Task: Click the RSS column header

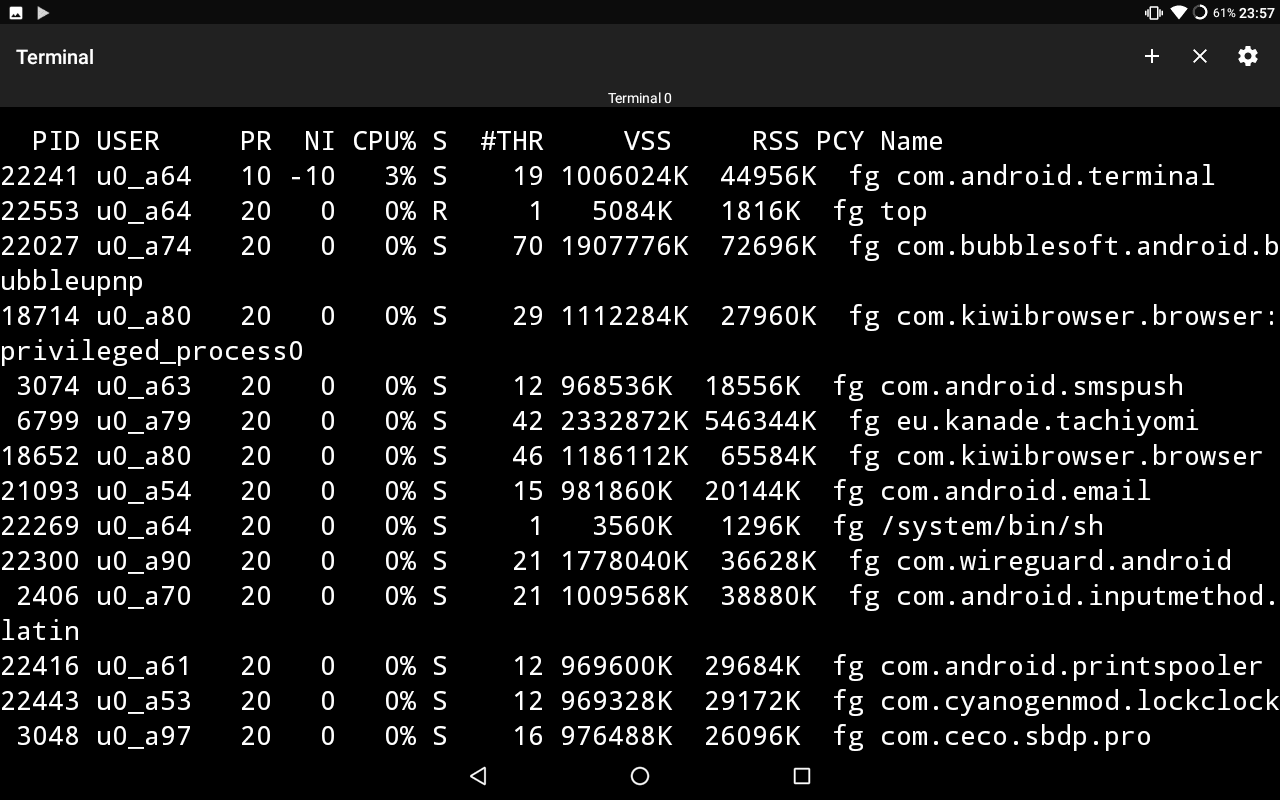Action: 776,141
